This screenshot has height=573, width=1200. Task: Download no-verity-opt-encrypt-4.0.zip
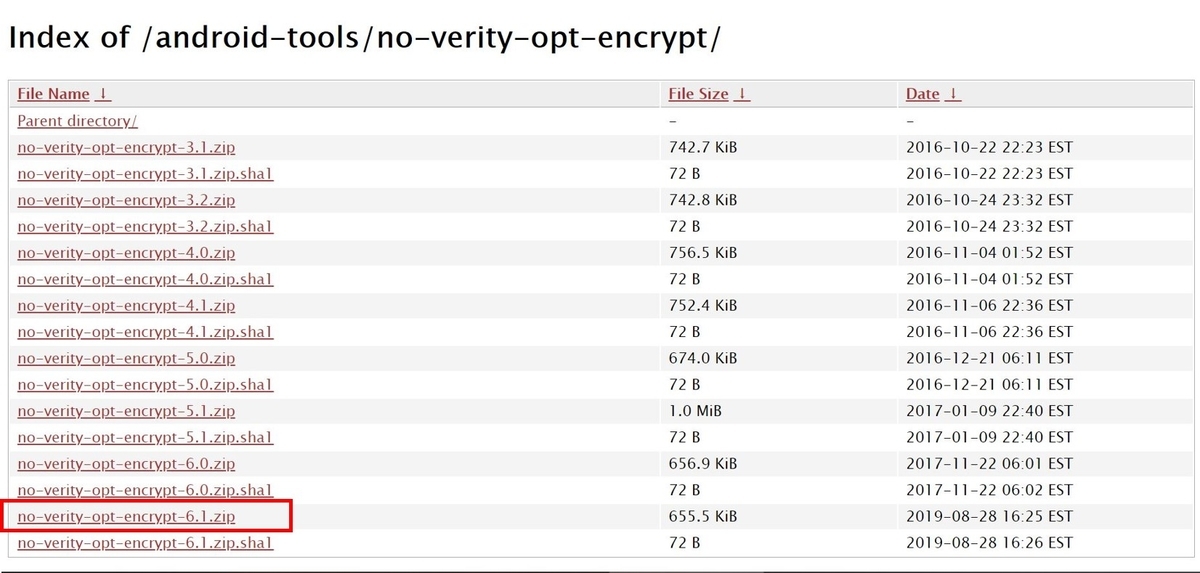(126, 253)
